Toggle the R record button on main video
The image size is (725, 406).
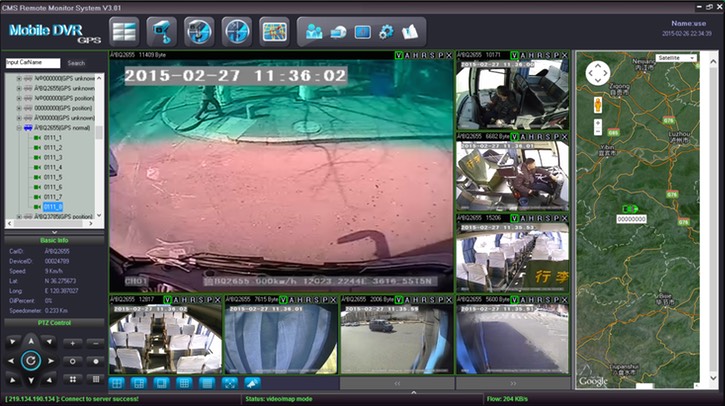click(424, 53)
